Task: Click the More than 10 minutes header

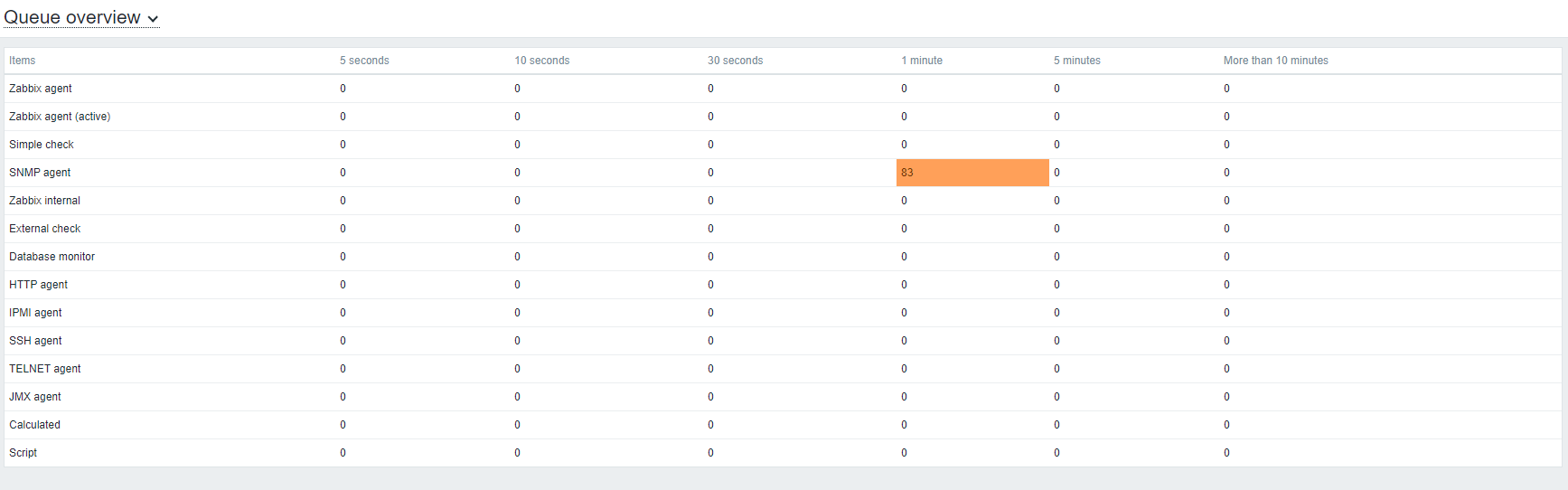Action: (1275, 61)
